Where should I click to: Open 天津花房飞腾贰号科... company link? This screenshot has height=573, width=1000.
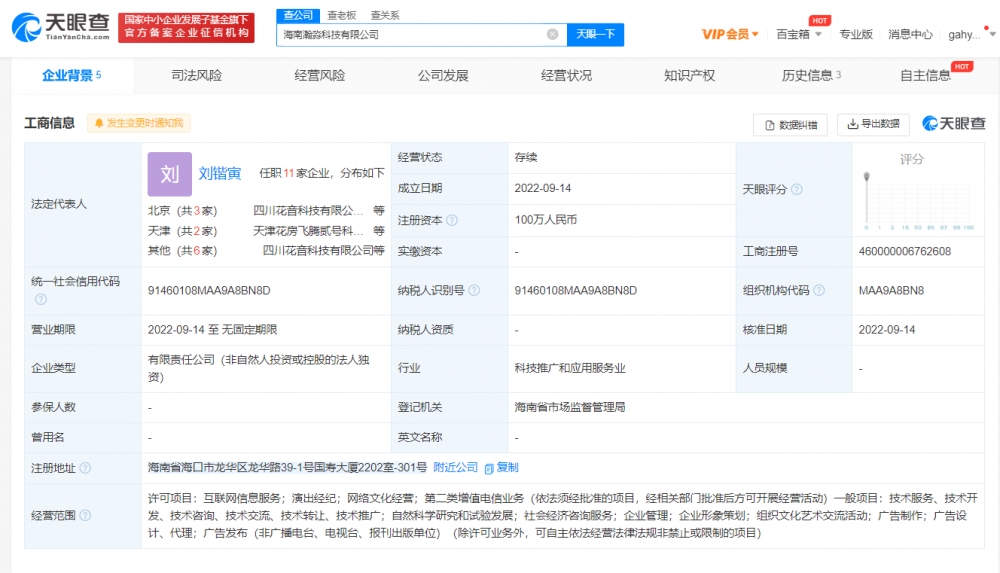pyautogui.click(x=308, y=230)
